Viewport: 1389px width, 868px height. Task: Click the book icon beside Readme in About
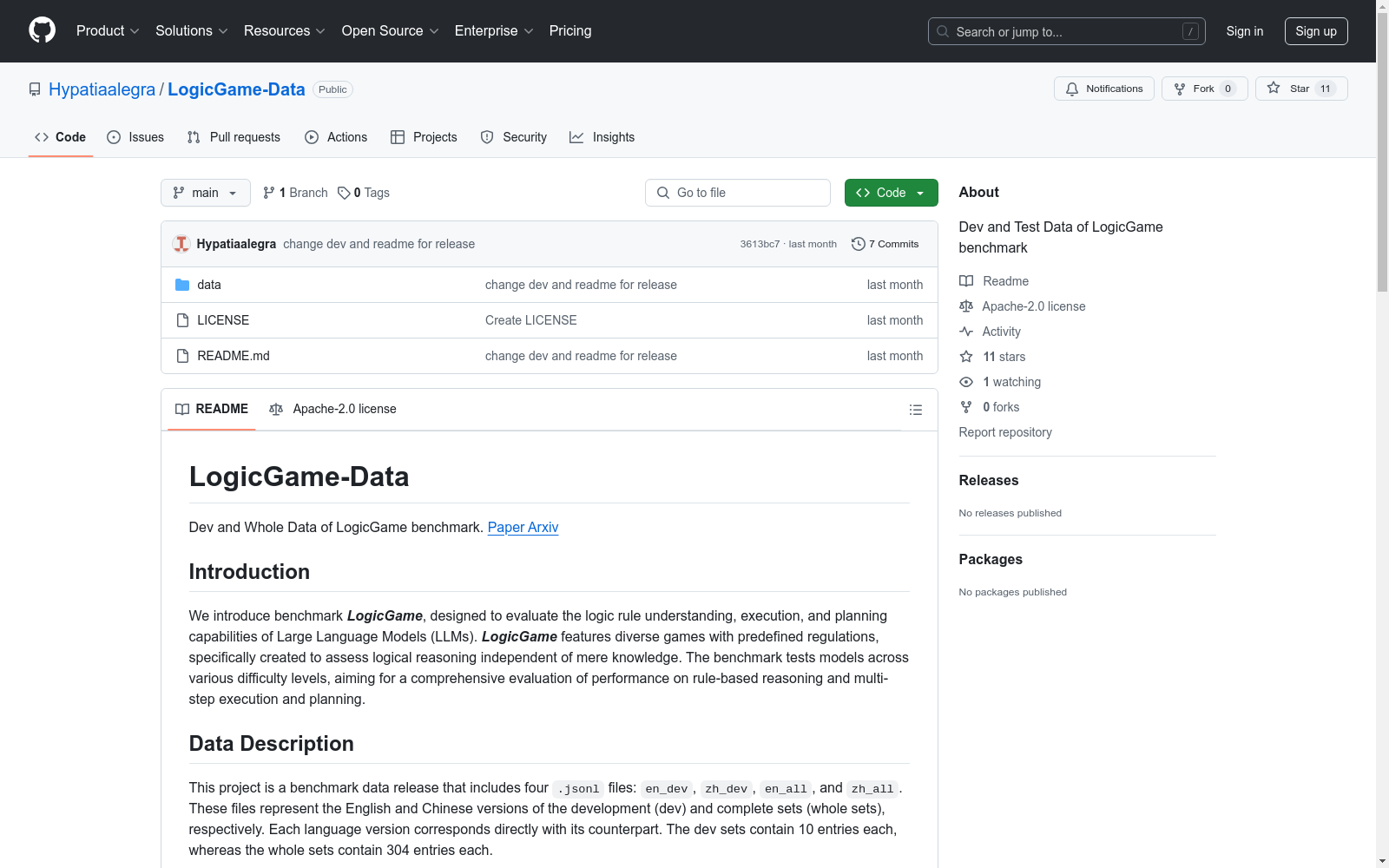966,281
